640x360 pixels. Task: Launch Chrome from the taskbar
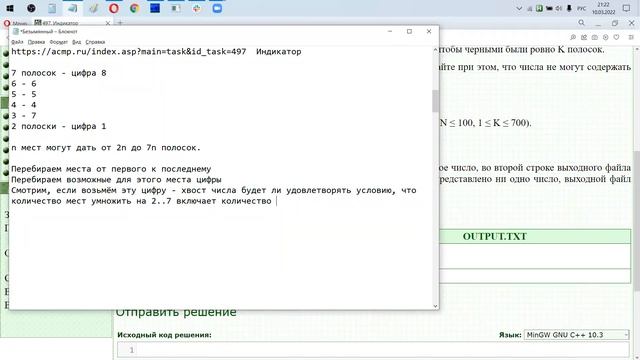click(x=134, y=8)
